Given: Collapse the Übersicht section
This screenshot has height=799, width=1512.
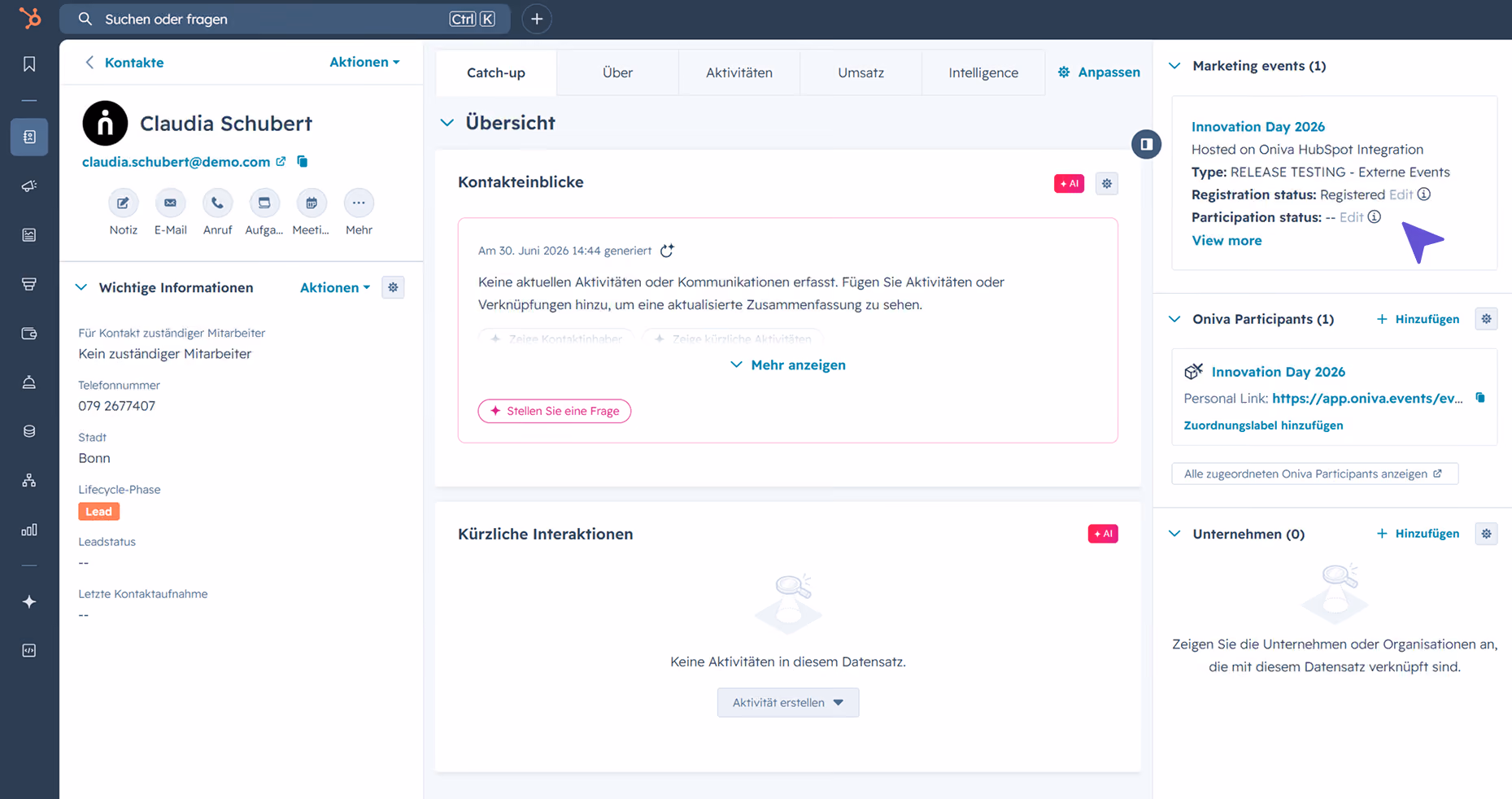Looking at the screenshot, I should coord(447,123).
